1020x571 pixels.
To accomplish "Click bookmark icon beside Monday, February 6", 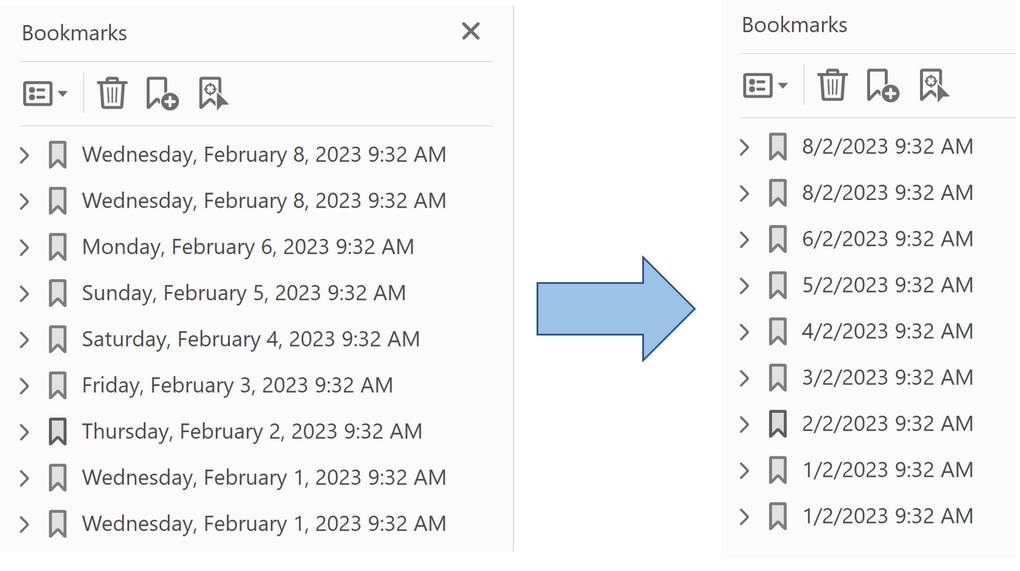I will click(57, 247).
